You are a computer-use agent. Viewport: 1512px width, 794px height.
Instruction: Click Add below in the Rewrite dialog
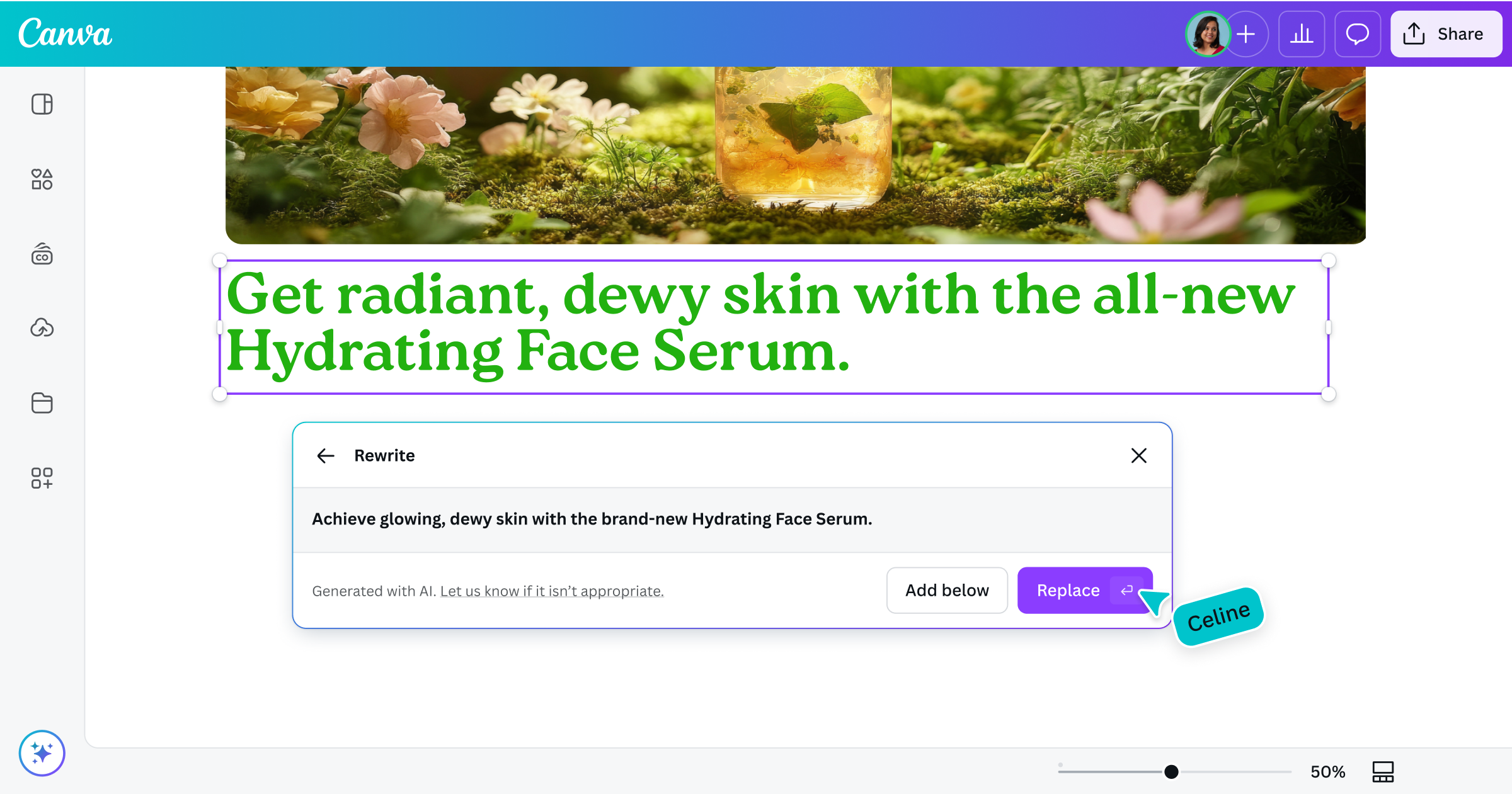[947, 590]
